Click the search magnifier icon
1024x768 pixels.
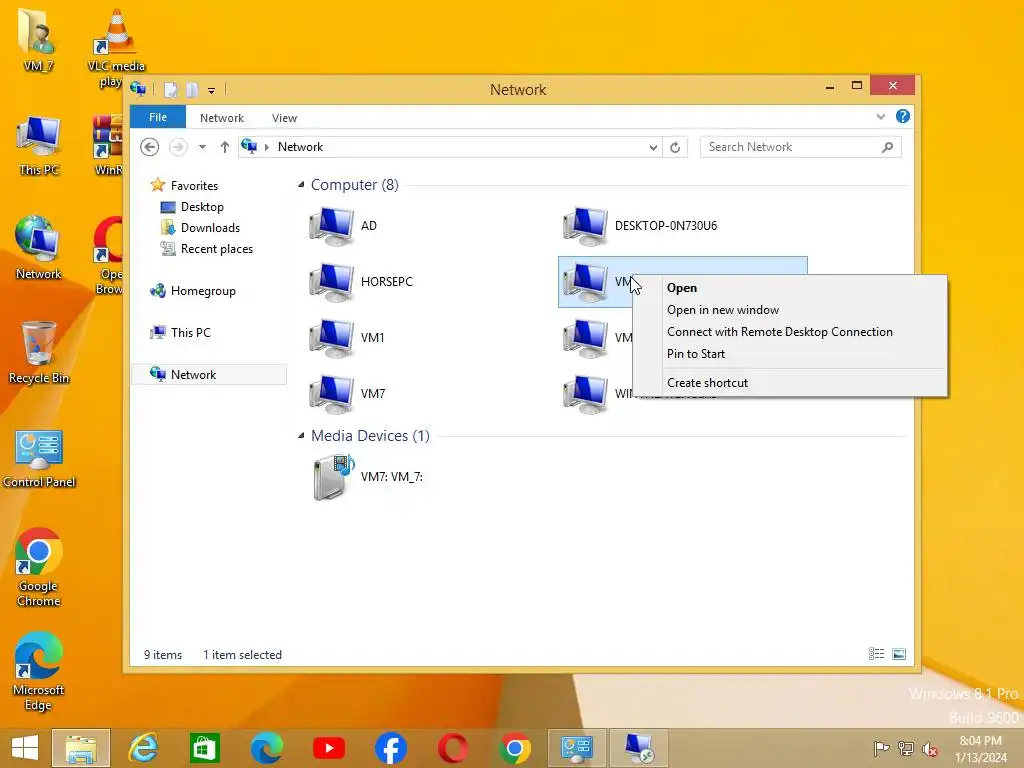click(888, 148)
